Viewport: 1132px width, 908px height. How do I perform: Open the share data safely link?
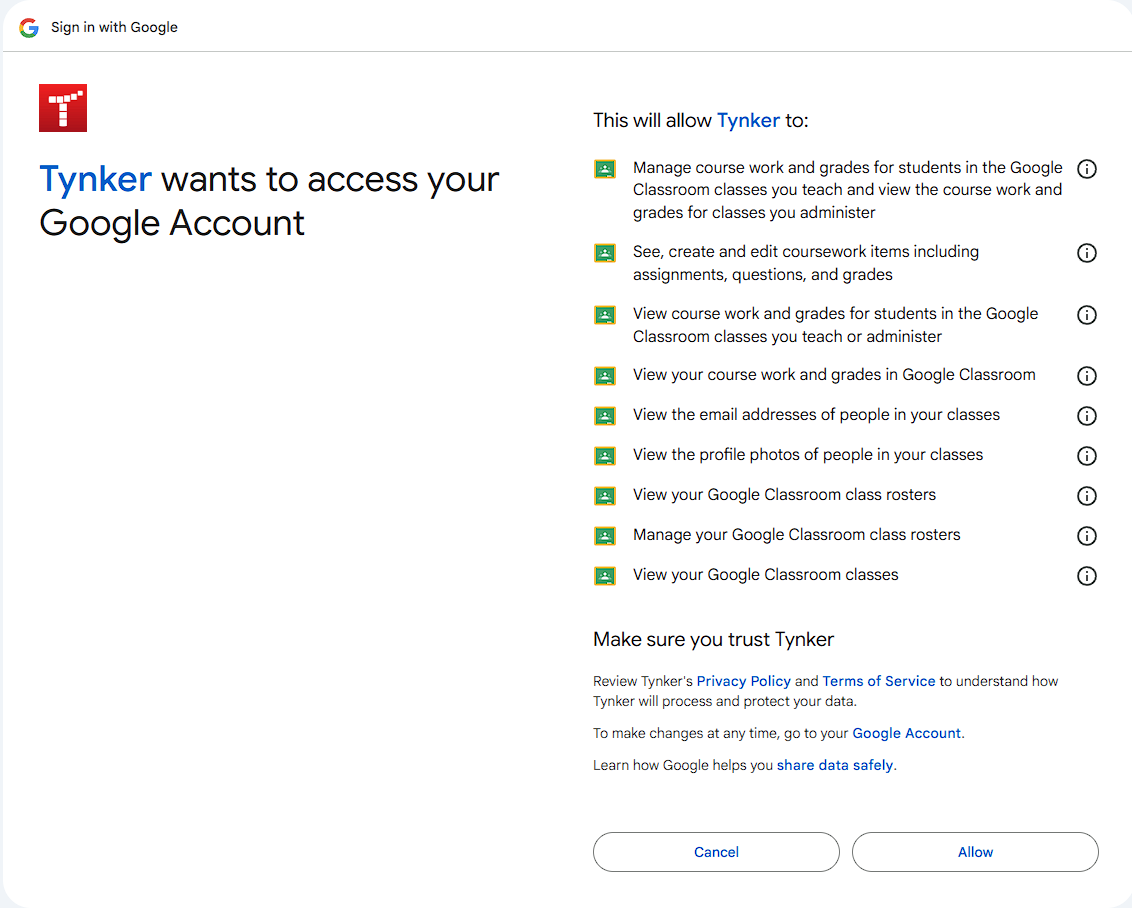coord(835,765)
